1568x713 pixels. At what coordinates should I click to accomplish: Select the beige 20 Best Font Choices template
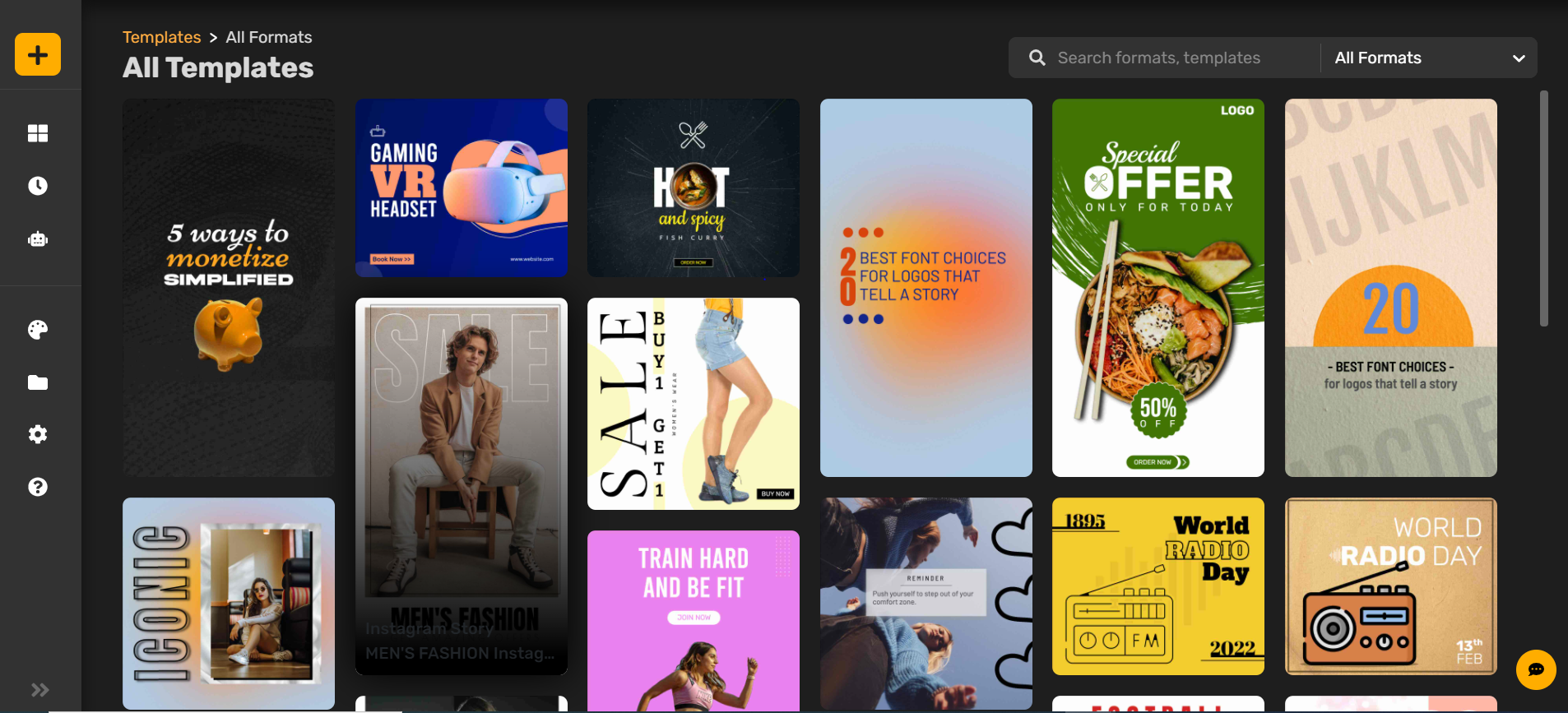1391,288
